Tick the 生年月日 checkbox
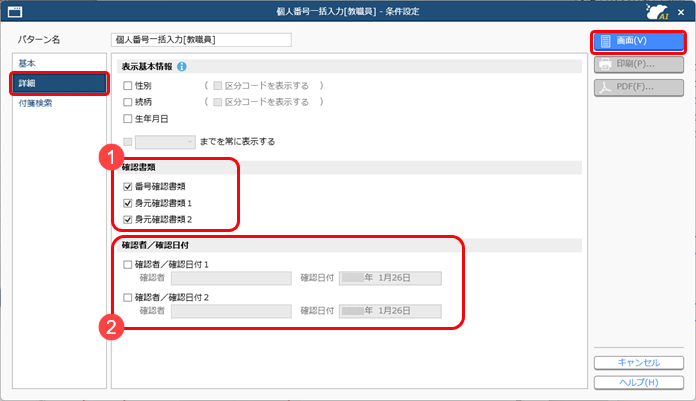Screen dimensions: 696x401 pos(128,119)
